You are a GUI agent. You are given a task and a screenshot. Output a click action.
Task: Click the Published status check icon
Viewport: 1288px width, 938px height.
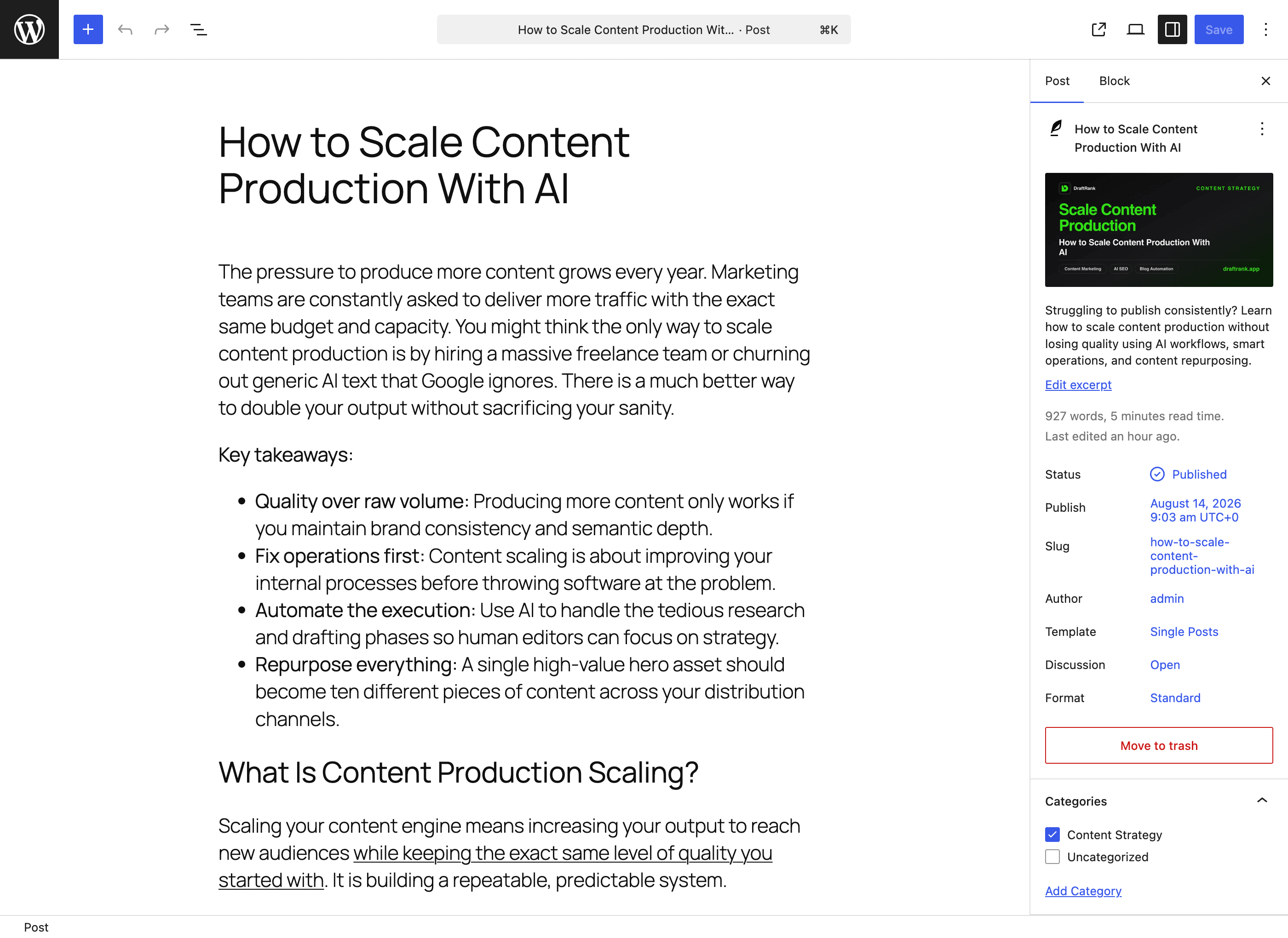pyautogui.click(x=1157, y=474)
